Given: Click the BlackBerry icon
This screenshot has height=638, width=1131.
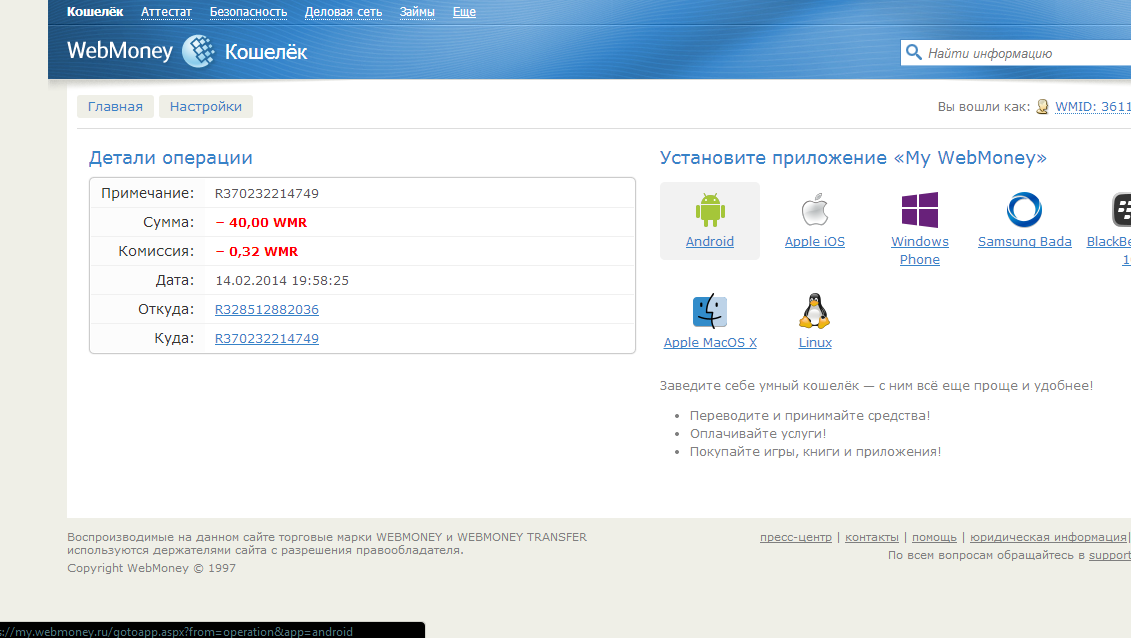Looking at the screenshot, I should (1122, 210).
